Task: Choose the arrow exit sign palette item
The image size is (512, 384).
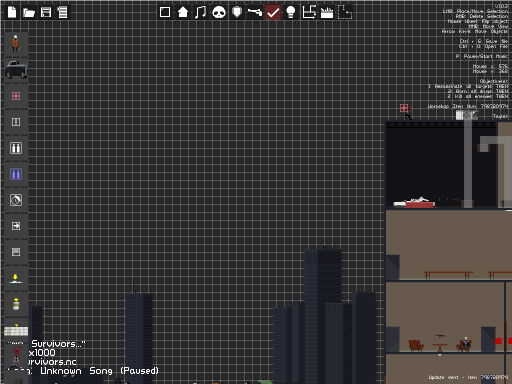Action: pos(16,226)
